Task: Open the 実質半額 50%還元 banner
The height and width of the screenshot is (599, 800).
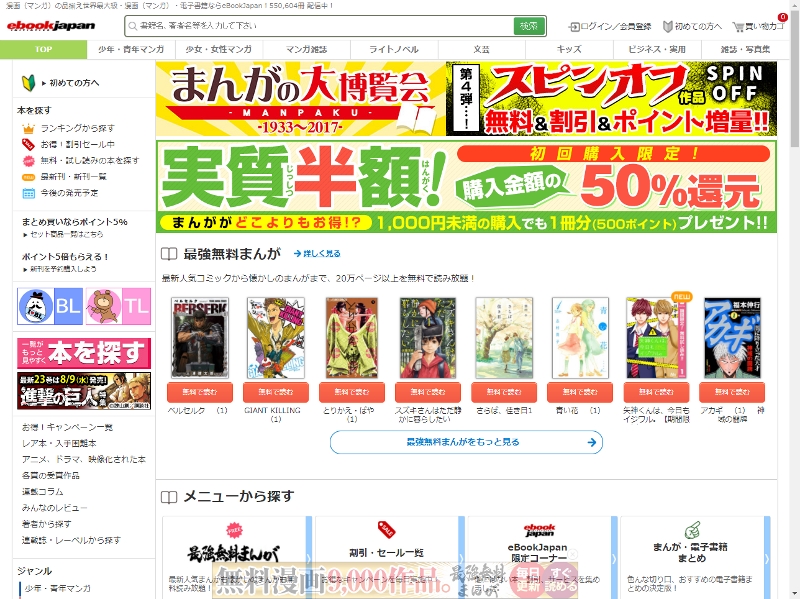Action: click(466, 187)
